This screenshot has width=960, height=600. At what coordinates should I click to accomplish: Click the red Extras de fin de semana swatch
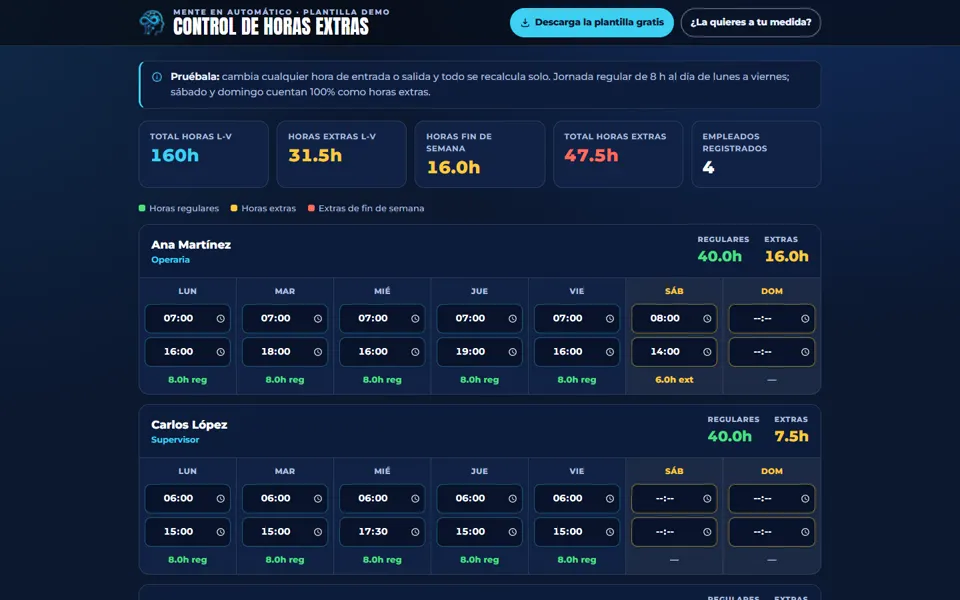[x=311, y=208]
